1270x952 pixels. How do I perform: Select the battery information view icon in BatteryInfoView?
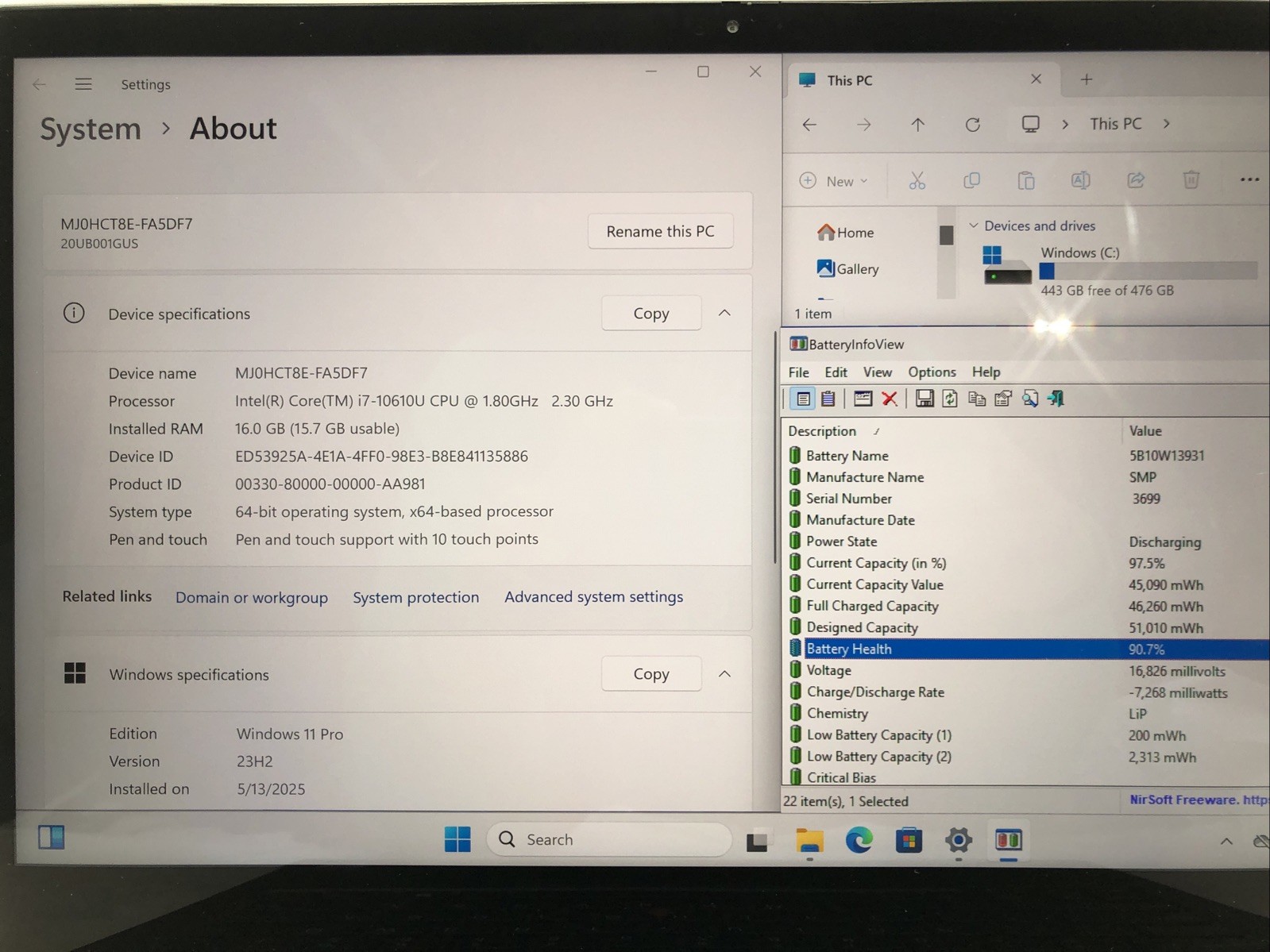(x=803, y=399)
